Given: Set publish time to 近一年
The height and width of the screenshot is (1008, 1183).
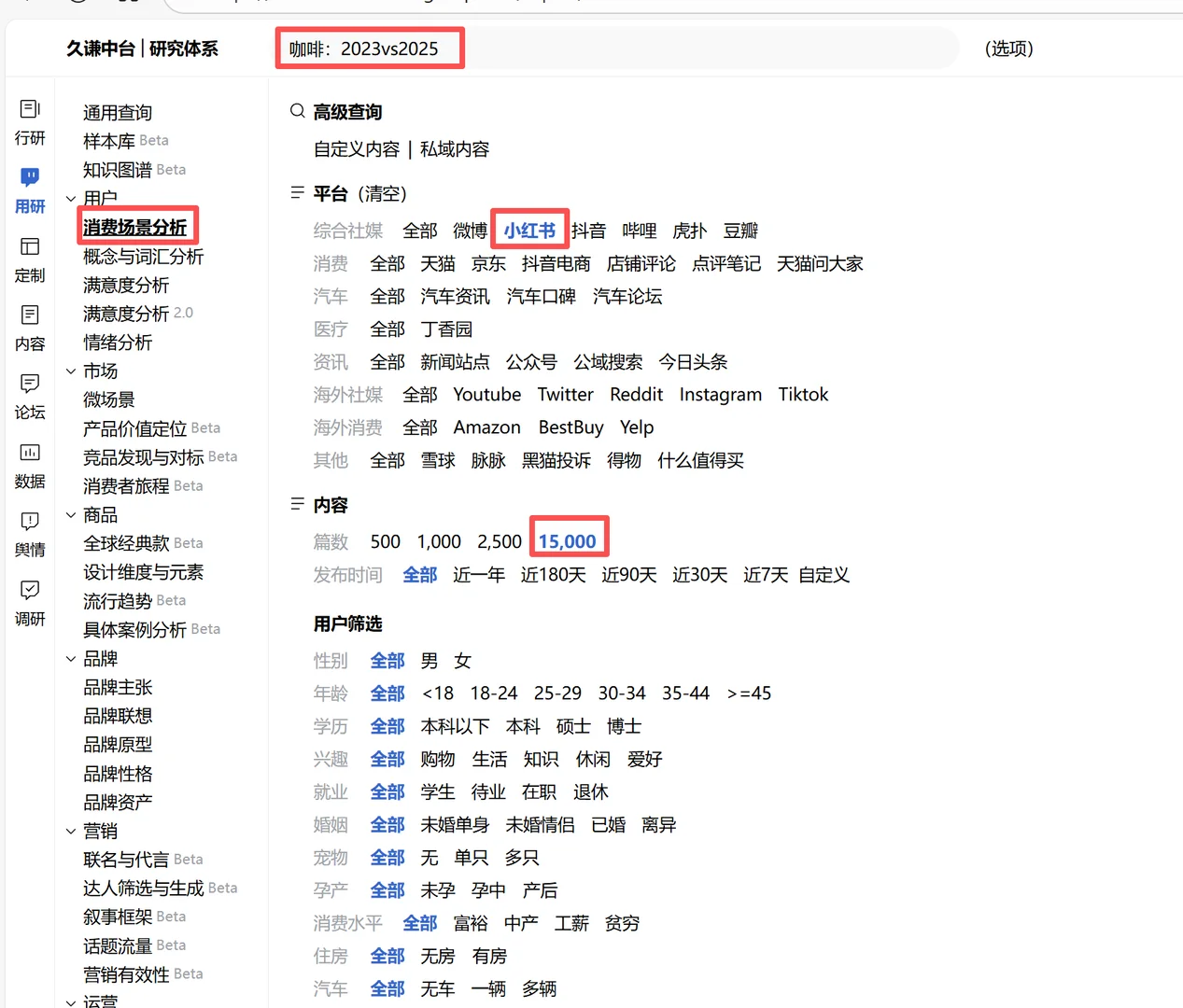Looking at the screenshot, I should point(479,575).
